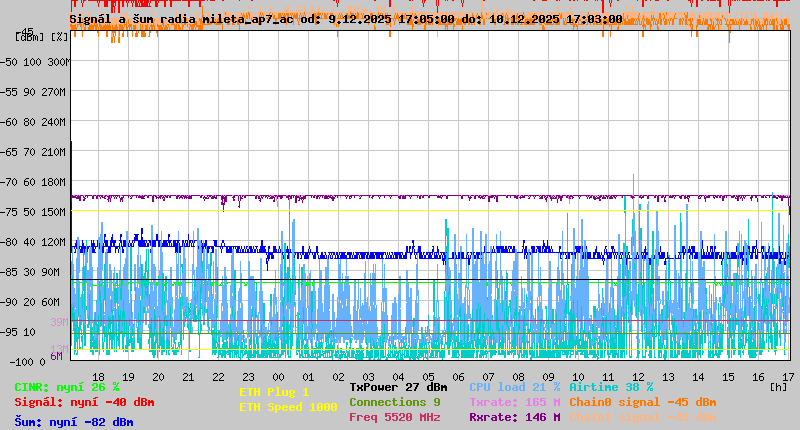Click the Connections 9 legend entry

[394, 402]
